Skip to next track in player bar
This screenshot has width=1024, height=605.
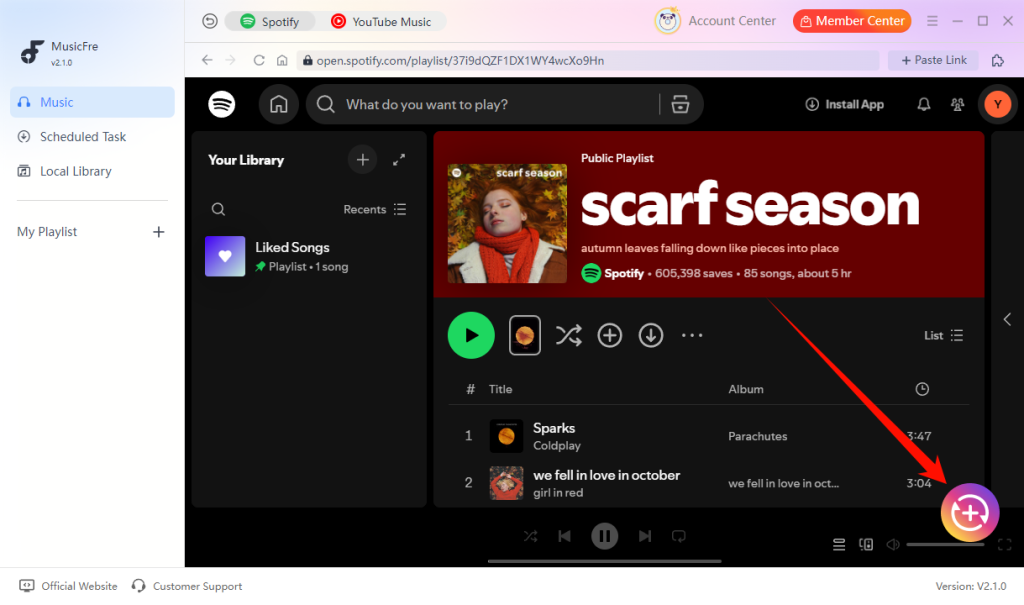[645, 536]
